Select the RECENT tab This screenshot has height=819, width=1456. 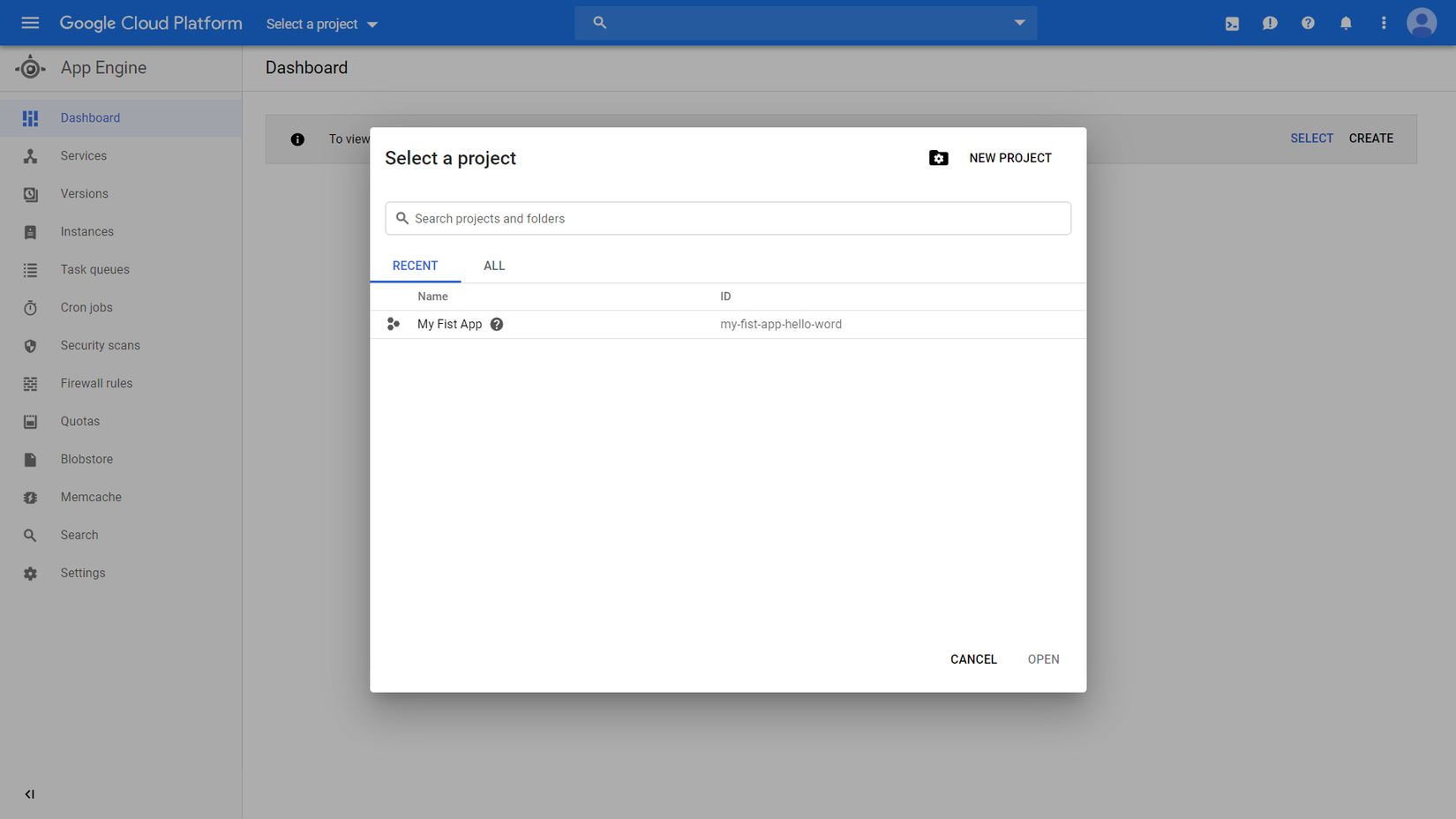pos(415,266)
